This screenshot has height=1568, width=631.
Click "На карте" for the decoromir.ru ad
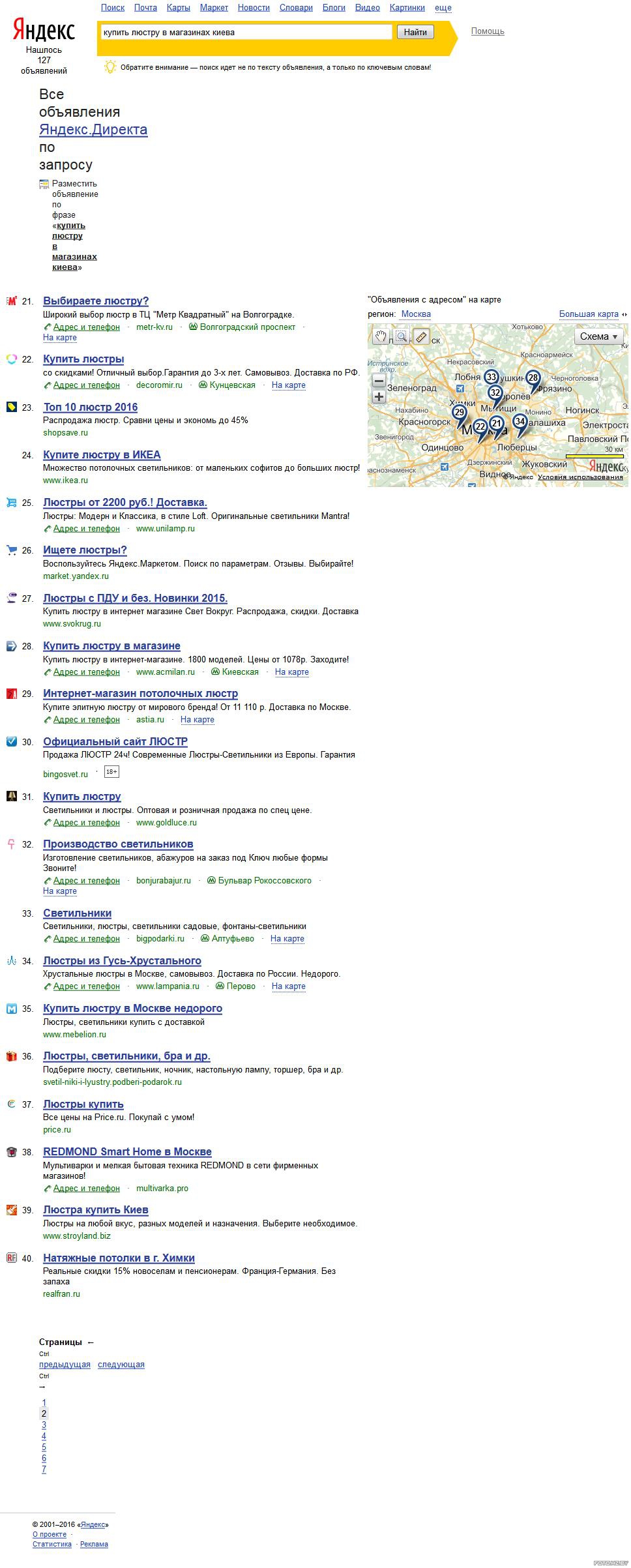tap(289, 385)
